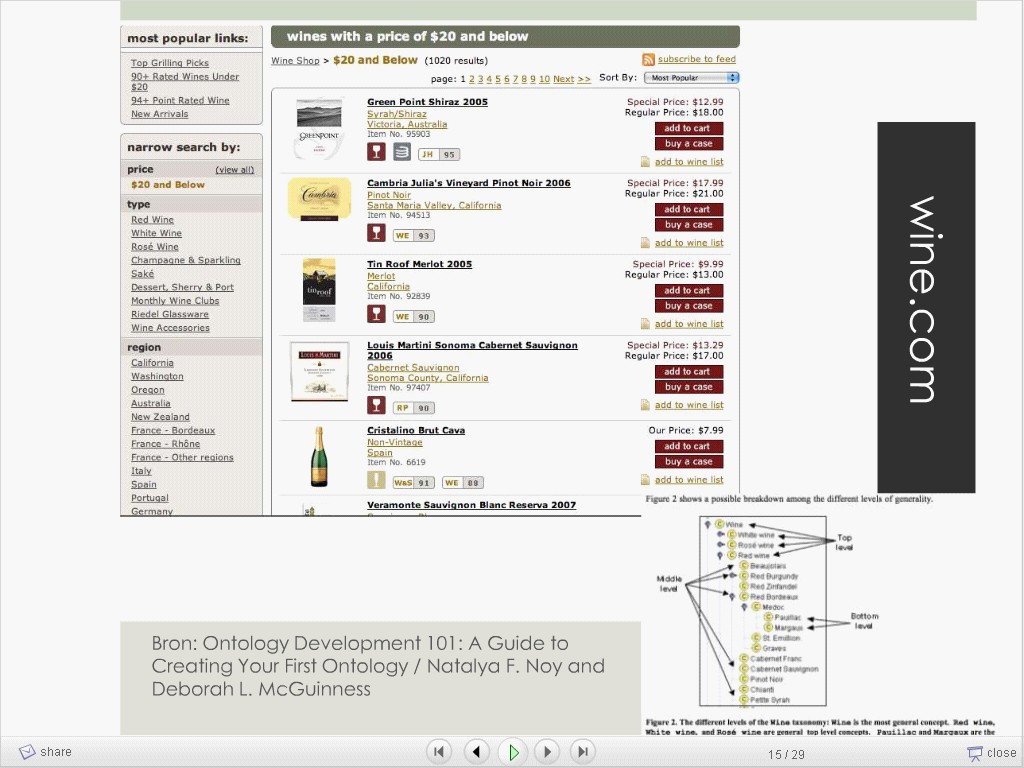The height and width of the screenshot is (768, 1024).
Task: Open Top Grilling Picks link
Action: coord(170,63)
